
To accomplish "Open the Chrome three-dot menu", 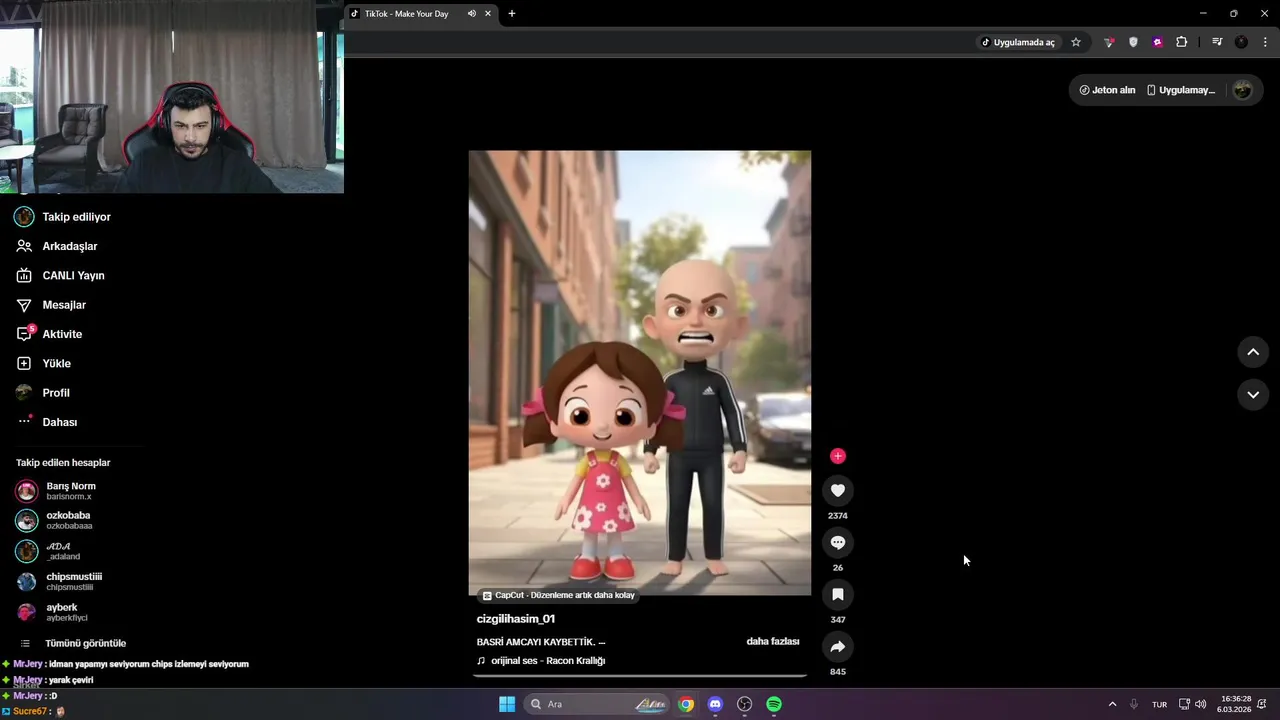I will coord(1265,42).
